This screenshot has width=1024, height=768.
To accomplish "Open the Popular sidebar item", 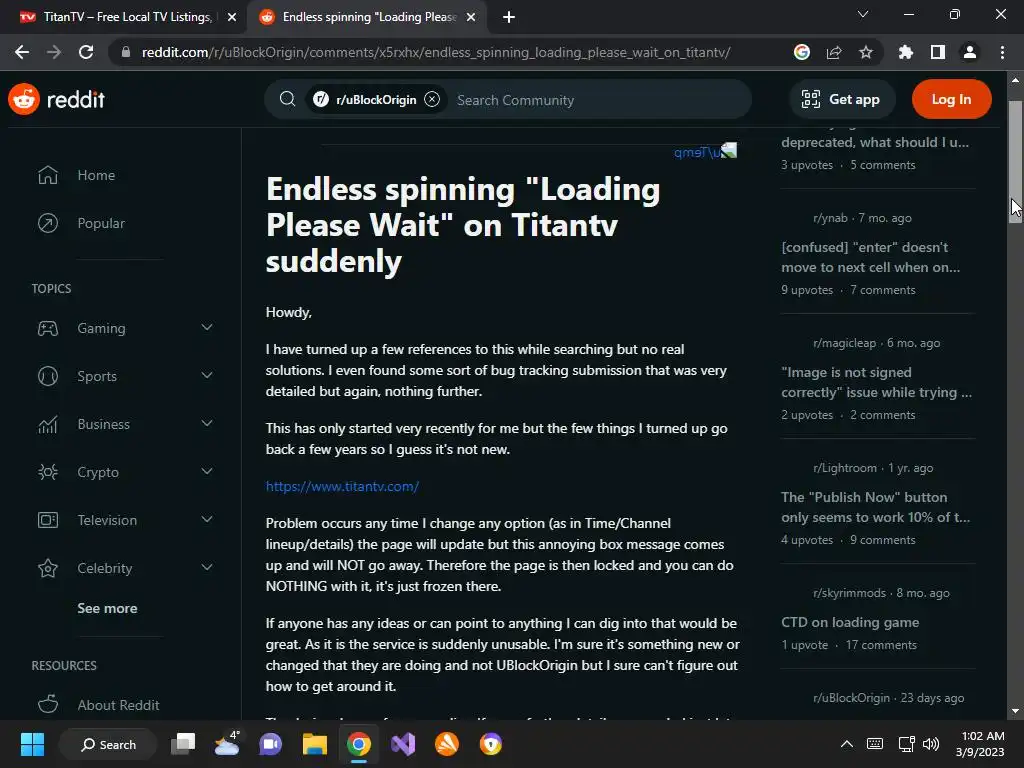I will pyautogui.click(x=101, y=223).
